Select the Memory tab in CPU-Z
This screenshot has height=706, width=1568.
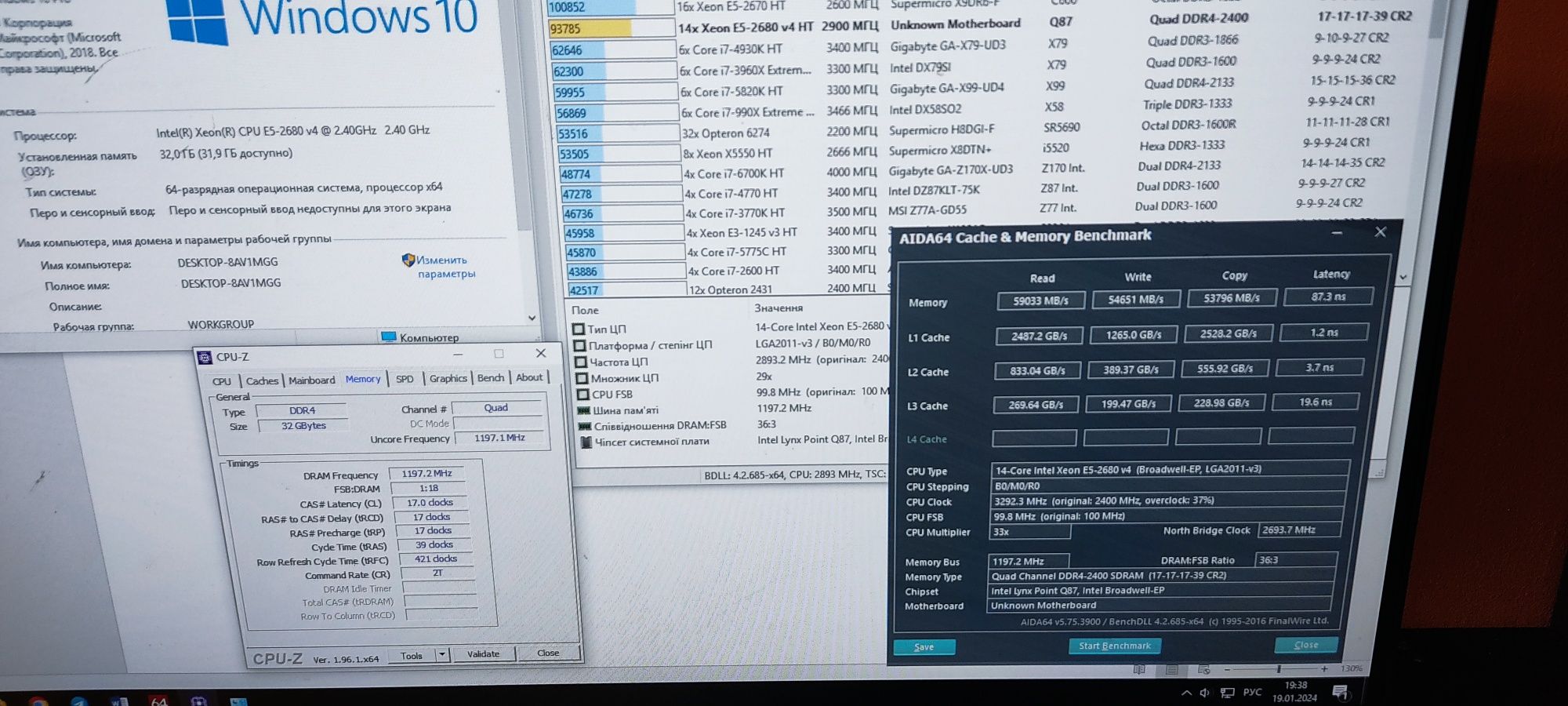[x=363, y=379]
